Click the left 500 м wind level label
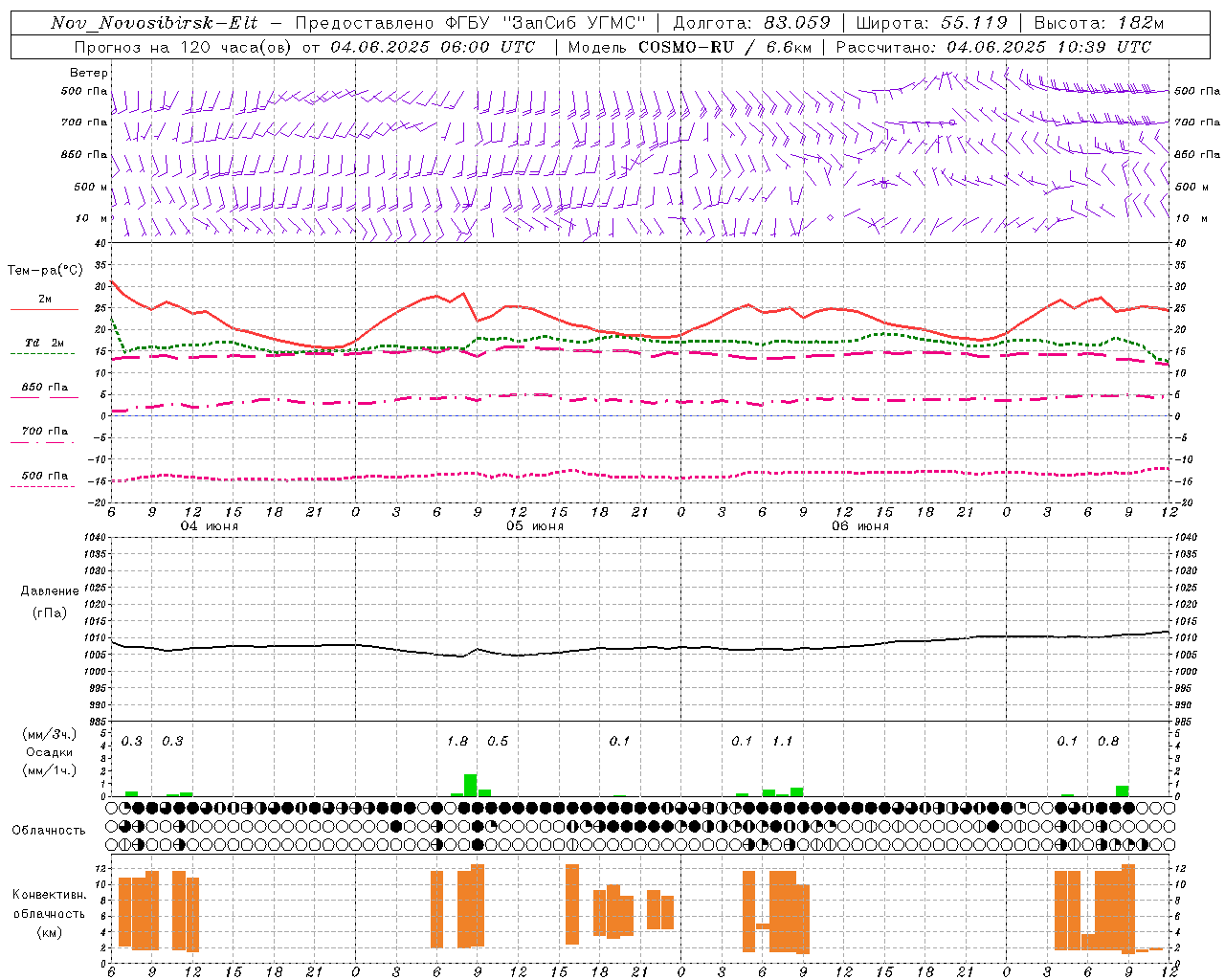Viewport: 1225px width, 980px height. click(x=91, y=187)
